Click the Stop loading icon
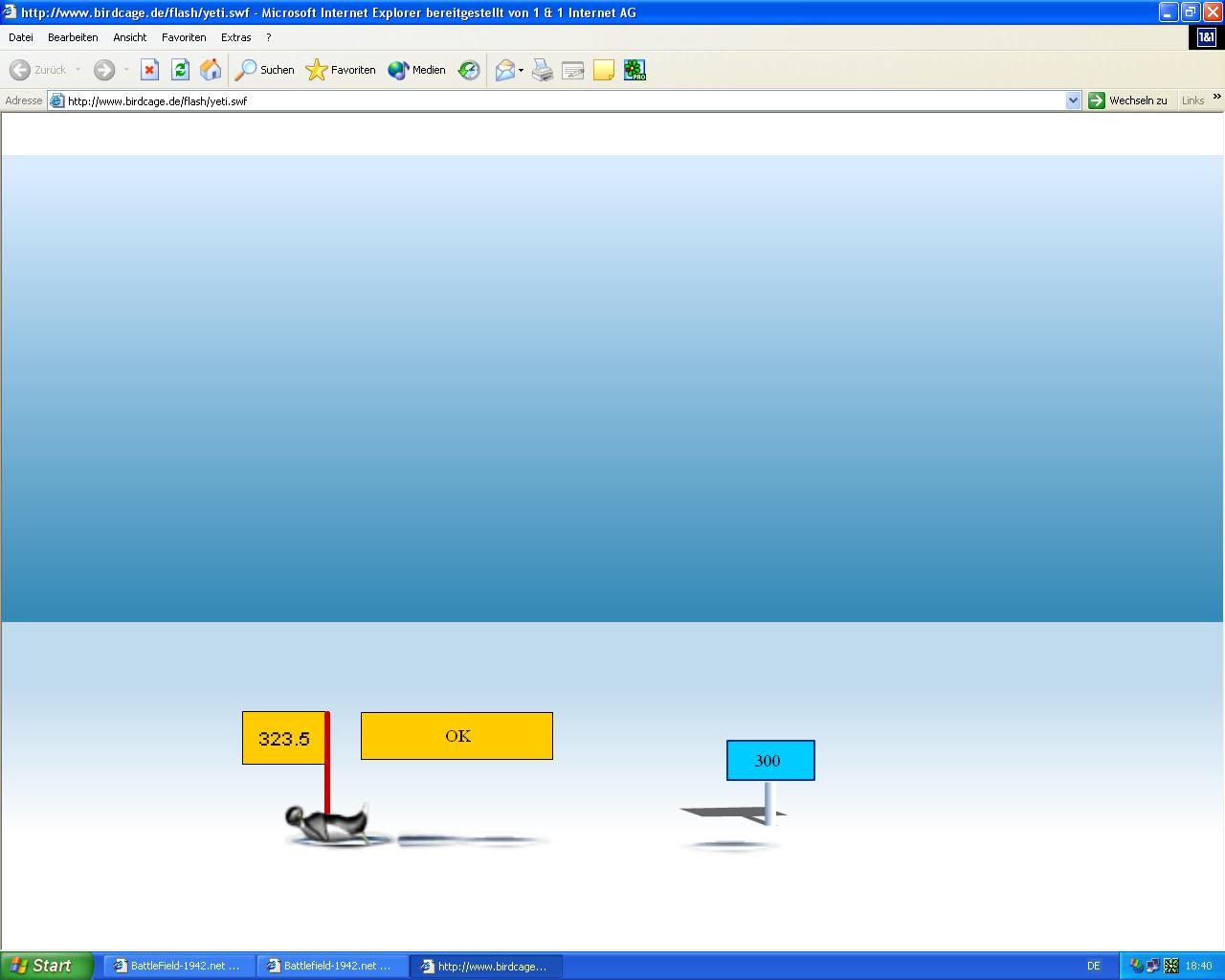This screenshot has width=1225, height=980. [149, 70]
